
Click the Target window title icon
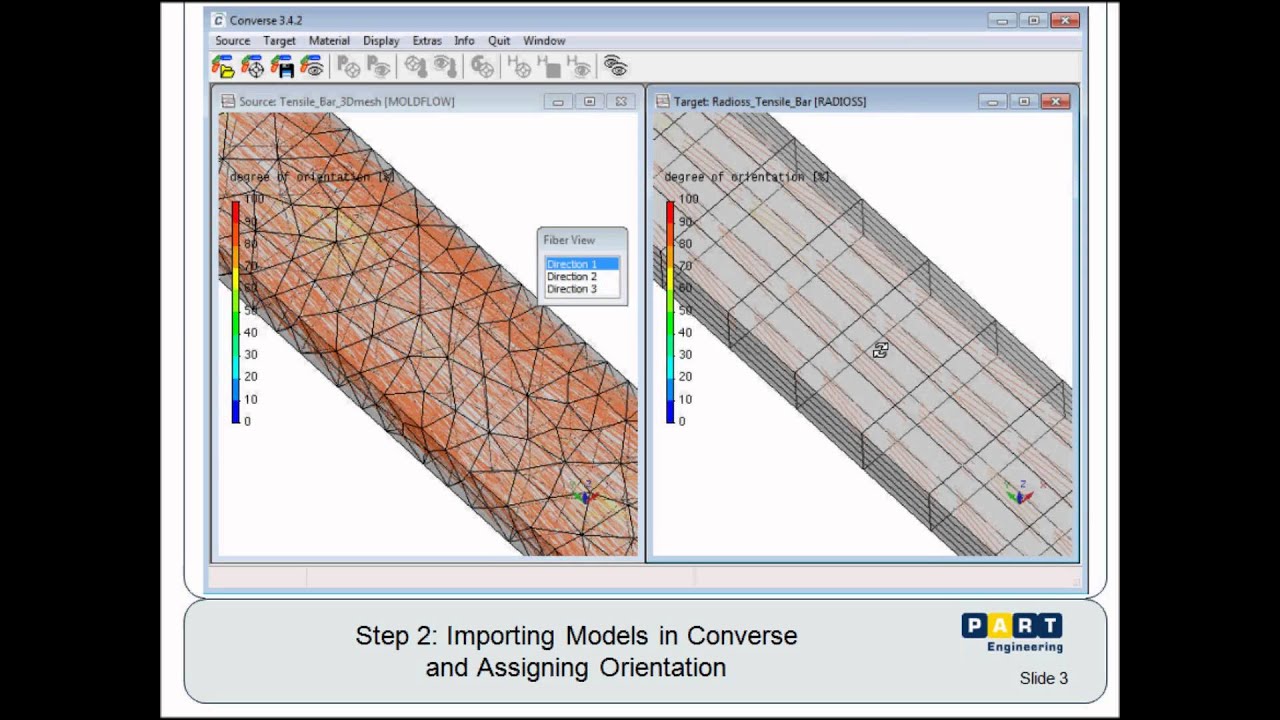[662, 101]
